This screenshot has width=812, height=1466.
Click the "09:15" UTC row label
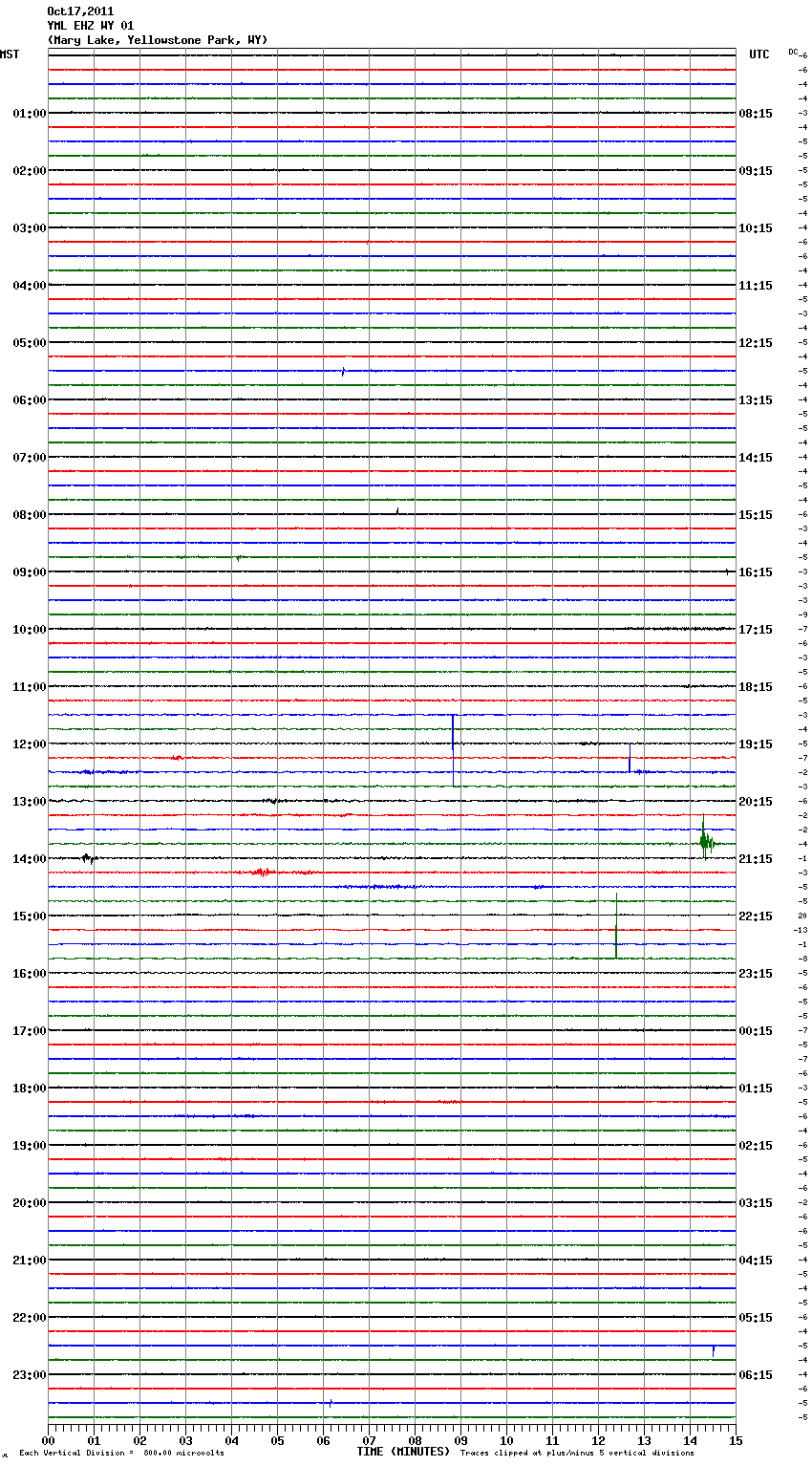tap(756, 171)
